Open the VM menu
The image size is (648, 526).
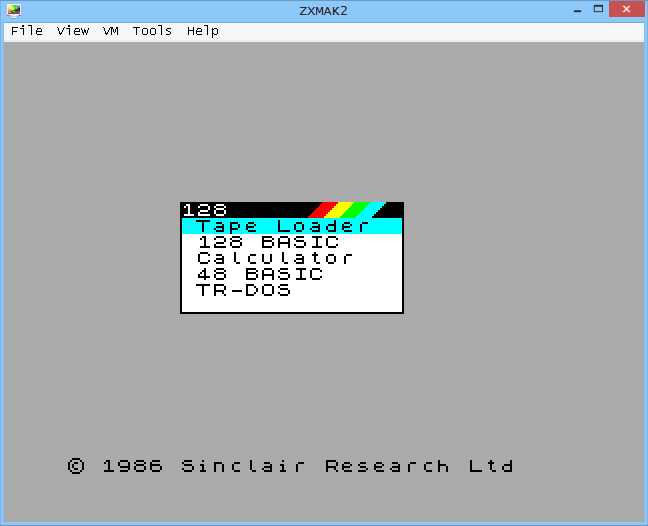coord(111,31)
